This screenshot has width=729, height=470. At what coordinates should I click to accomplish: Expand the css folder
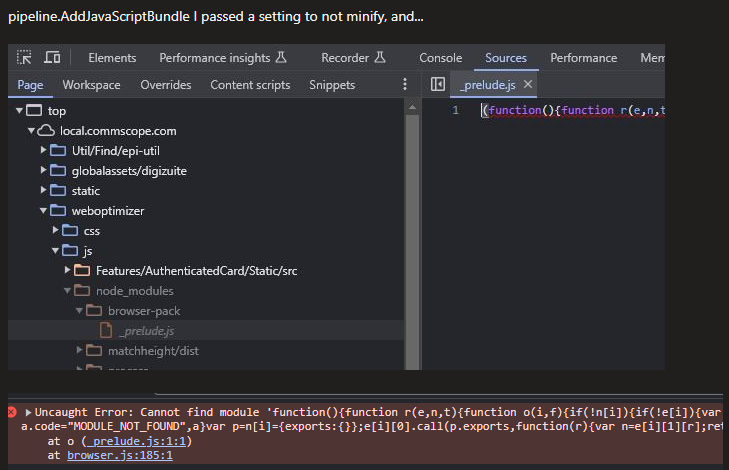pyautogui.click(x=56, y=230)
